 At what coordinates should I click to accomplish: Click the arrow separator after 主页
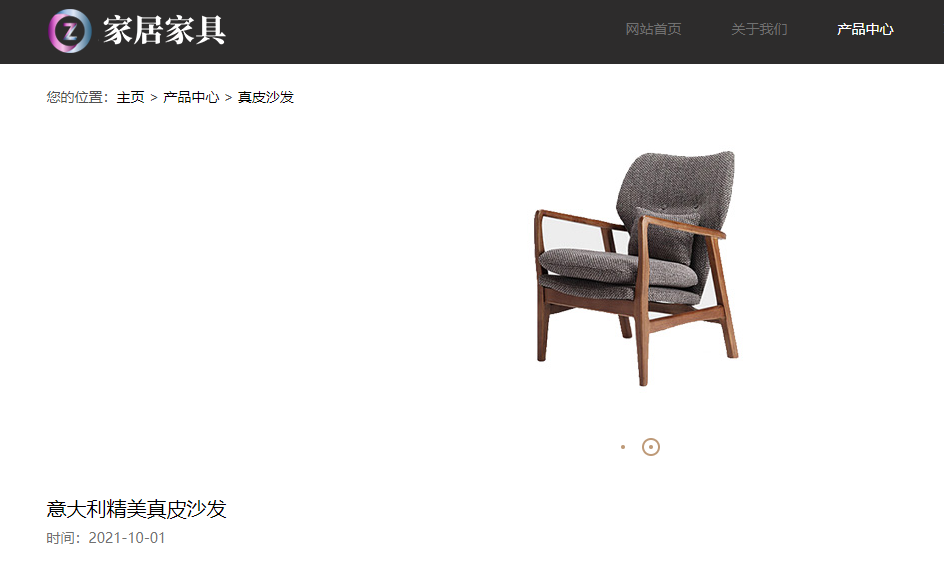click(x=154, y=98)
